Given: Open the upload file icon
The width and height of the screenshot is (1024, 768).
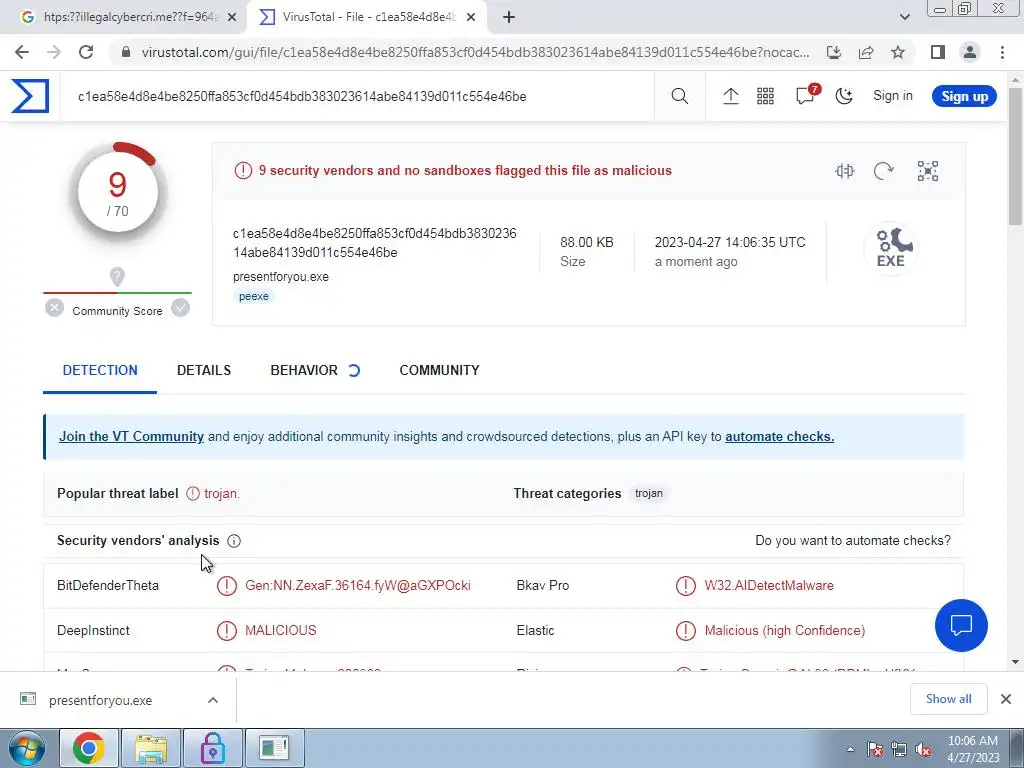Looking at the screenshot, I should coord(731,97).
